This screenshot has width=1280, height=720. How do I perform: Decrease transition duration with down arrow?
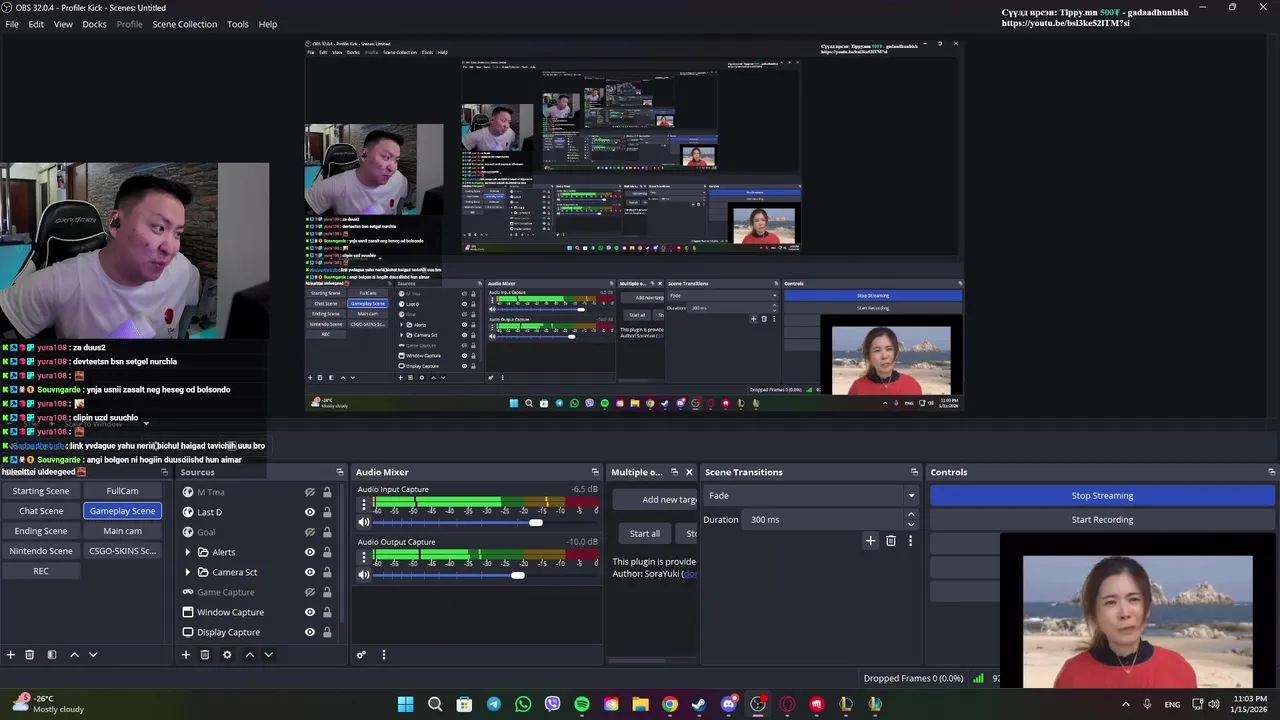(x=910, y=524)
